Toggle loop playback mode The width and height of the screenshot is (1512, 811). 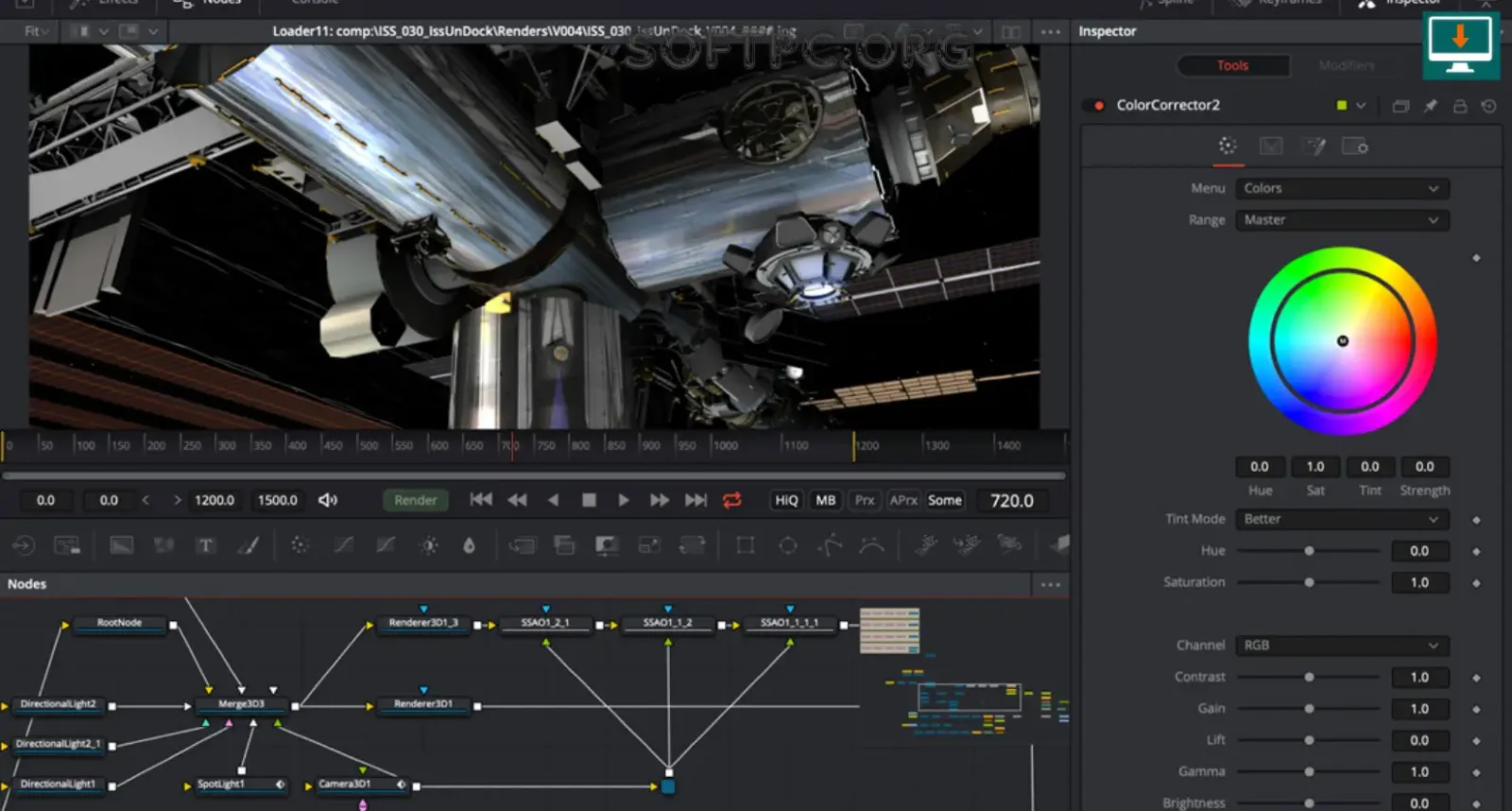732,500
